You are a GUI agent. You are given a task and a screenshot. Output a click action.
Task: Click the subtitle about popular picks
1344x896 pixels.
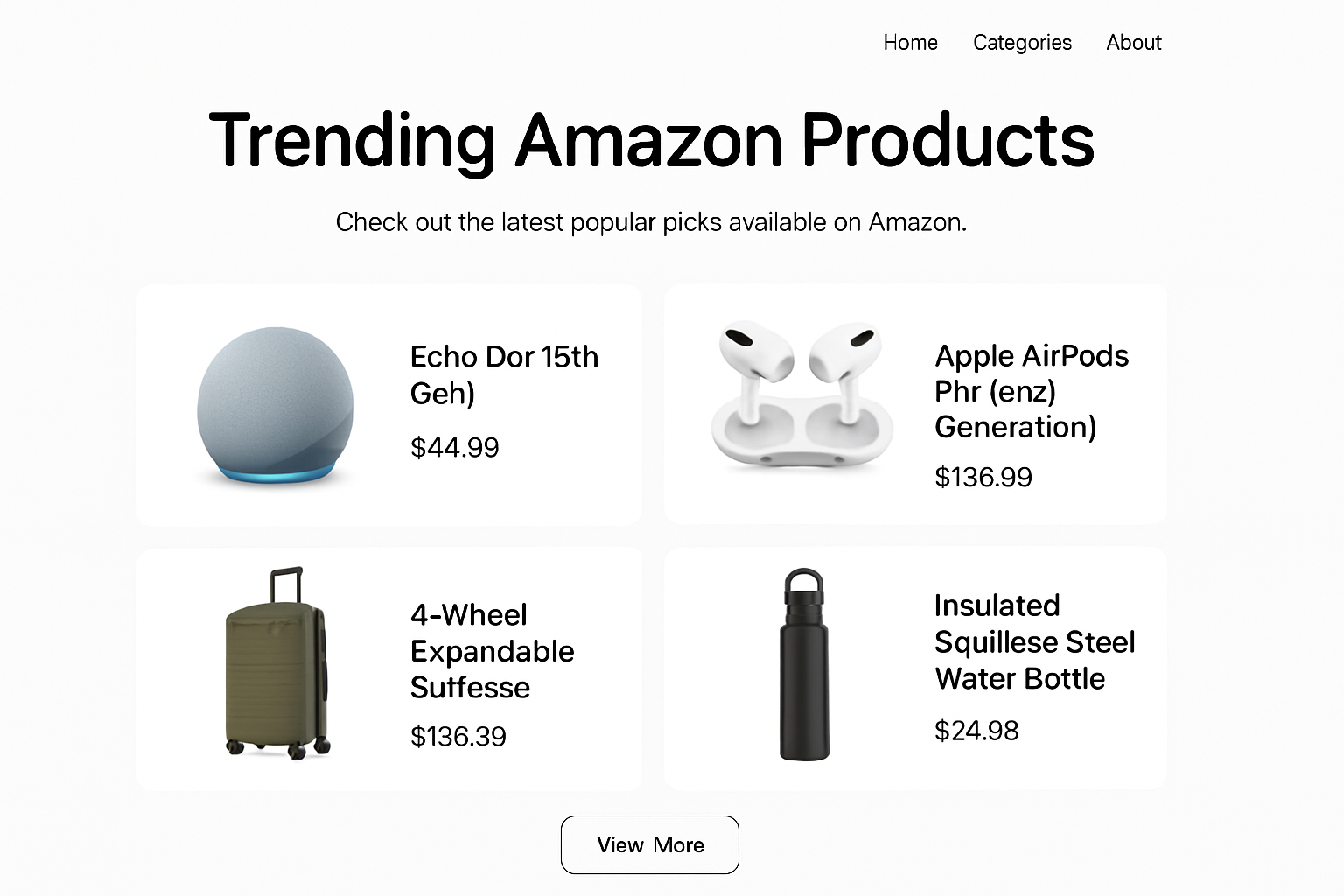pyautogui.click(x=651, y=221)
